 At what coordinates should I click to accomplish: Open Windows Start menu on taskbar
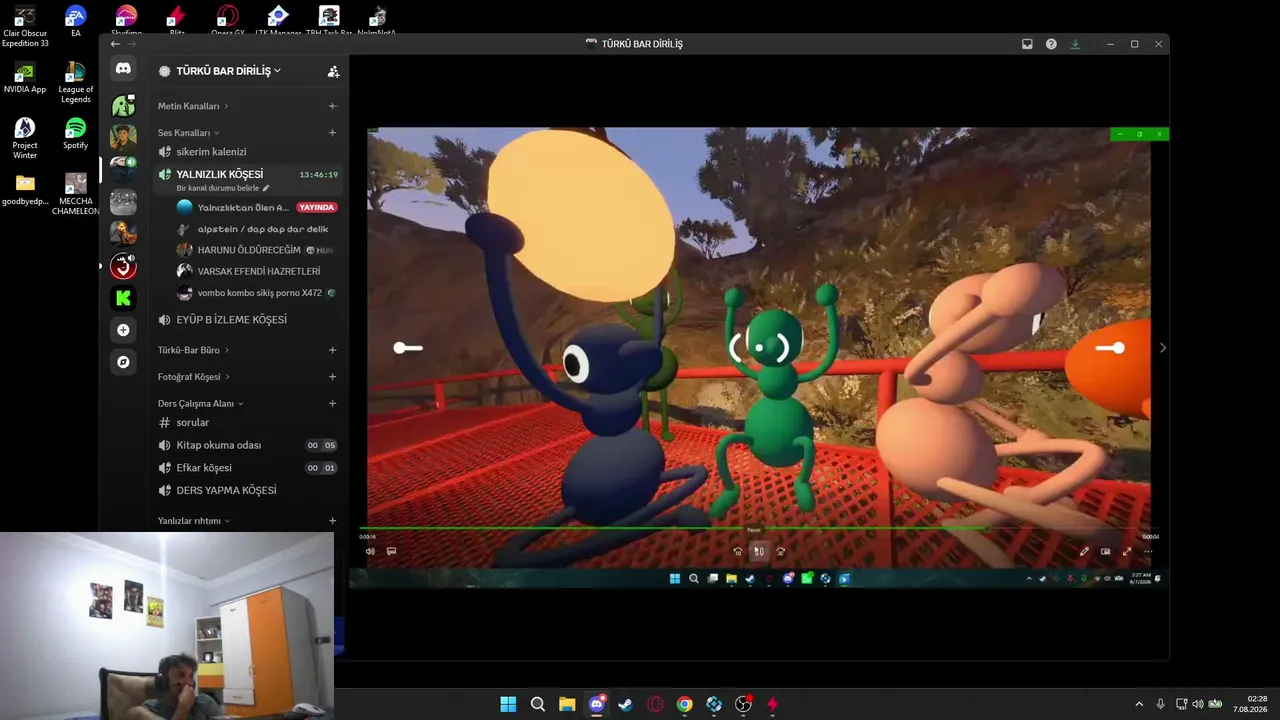pos(508,704)
